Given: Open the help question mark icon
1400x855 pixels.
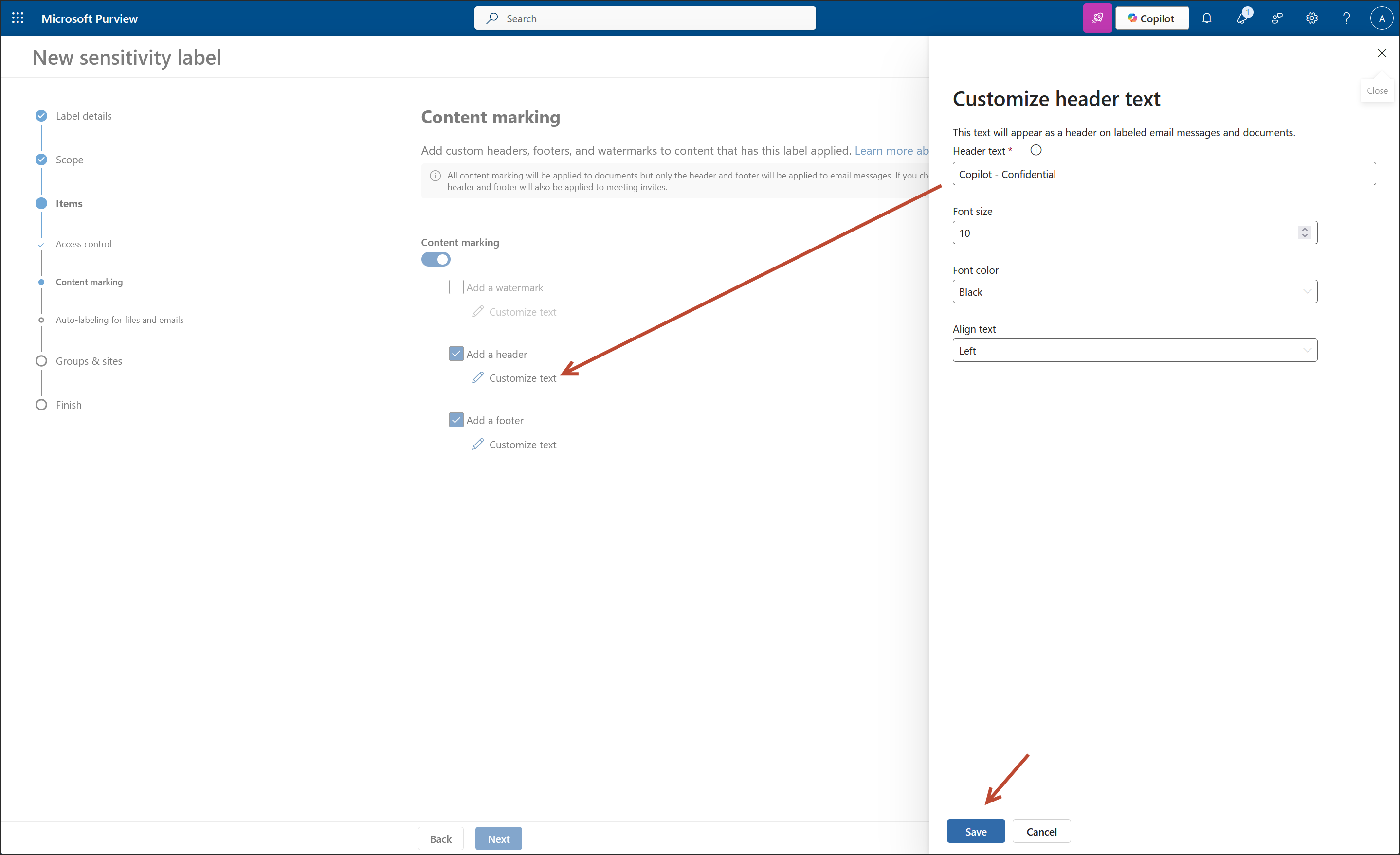Looking at the screenshot, I should coord(1346,18).
